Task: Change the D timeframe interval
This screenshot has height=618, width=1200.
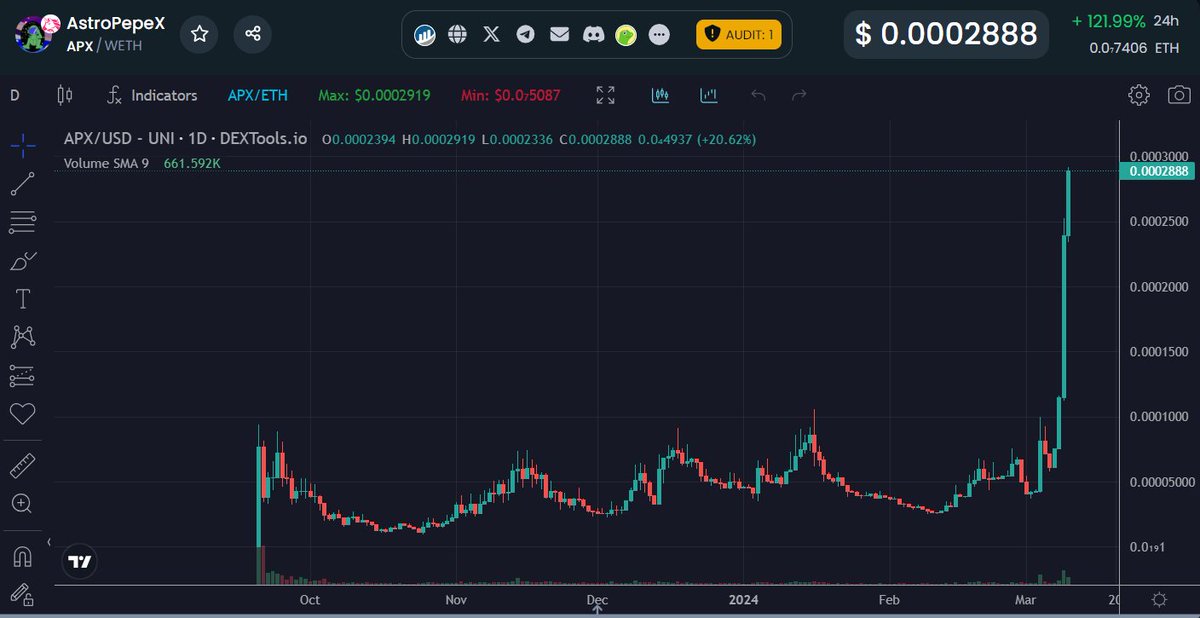Action: pos(15,96)
